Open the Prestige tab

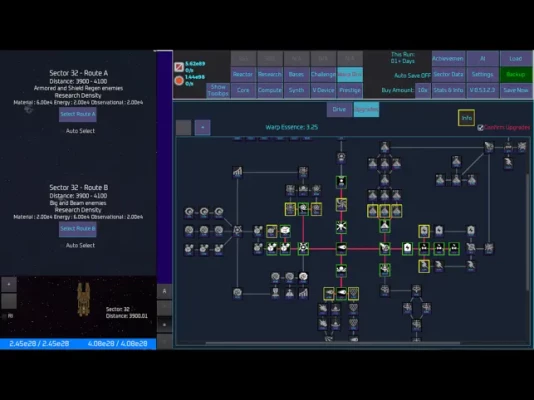click(x=350, y=90)
